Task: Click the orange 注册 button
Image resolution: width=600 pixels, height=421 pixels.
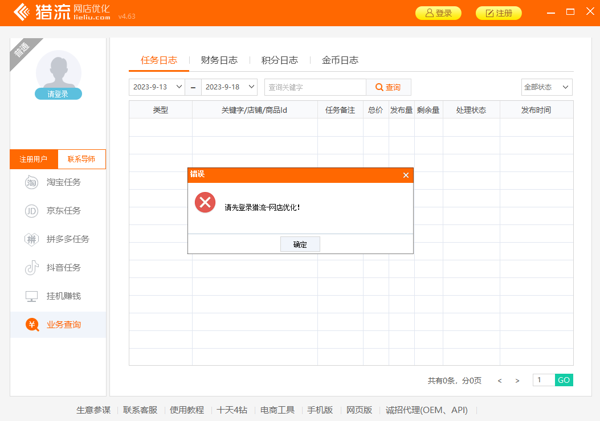Action: (x=498, y=13)
